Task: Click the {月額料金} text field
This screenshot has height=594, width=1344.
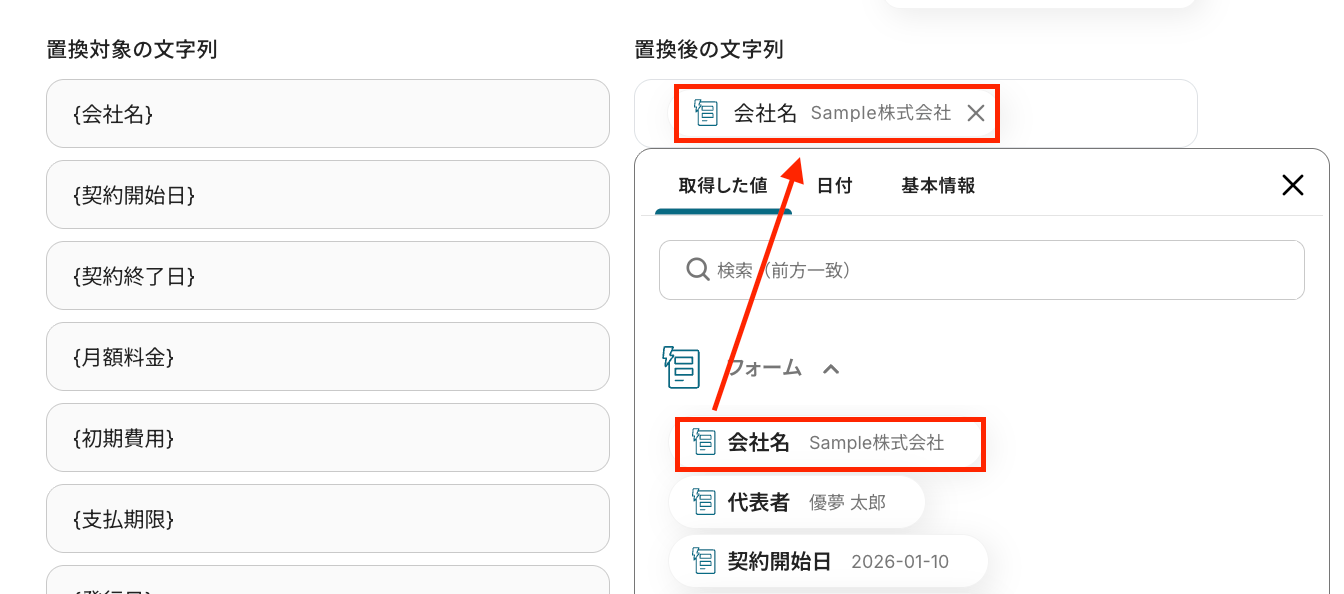Action: coord(327,357)
